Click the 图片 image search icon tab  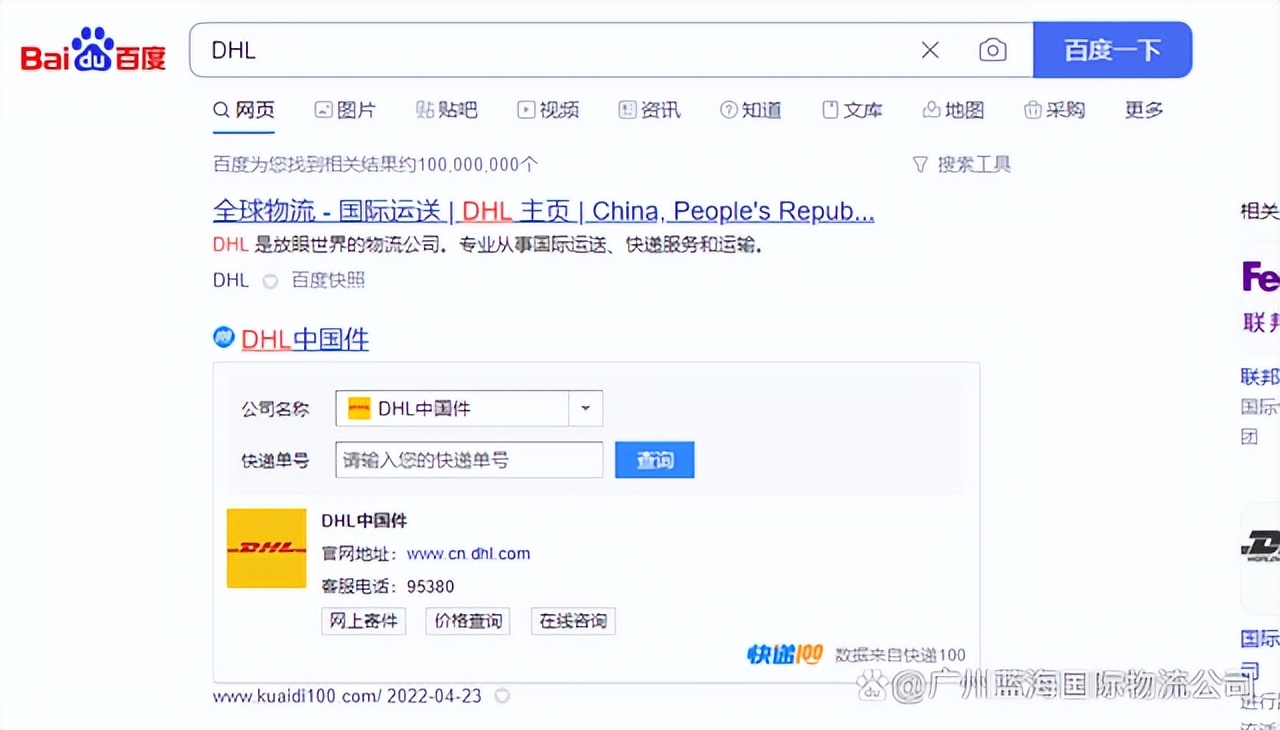tap(345, 110)
